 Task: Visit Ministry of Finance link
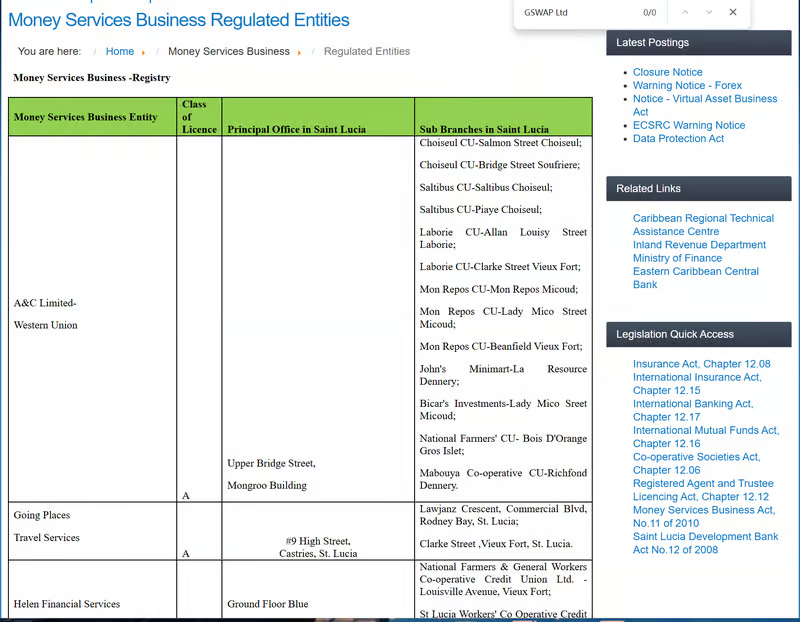pyautogui.click(x=677, y=258)
